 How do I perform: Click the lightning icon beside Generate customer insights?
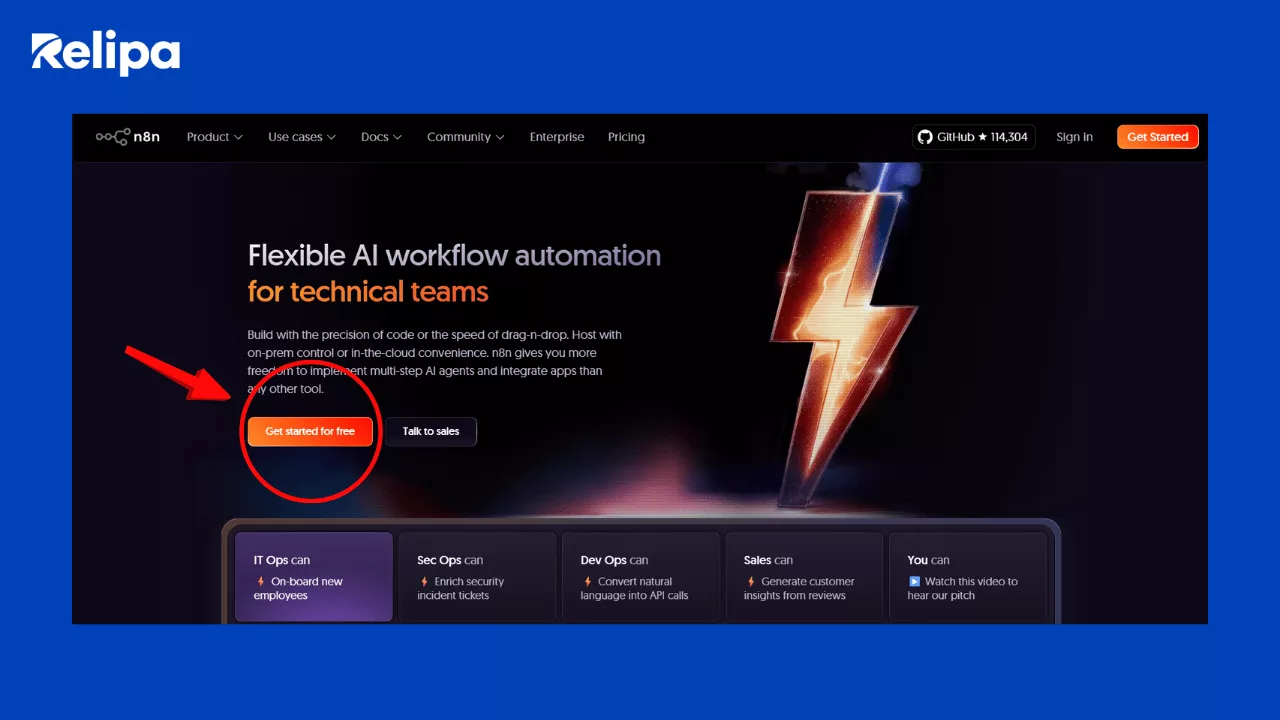click(x=750, y=581)
